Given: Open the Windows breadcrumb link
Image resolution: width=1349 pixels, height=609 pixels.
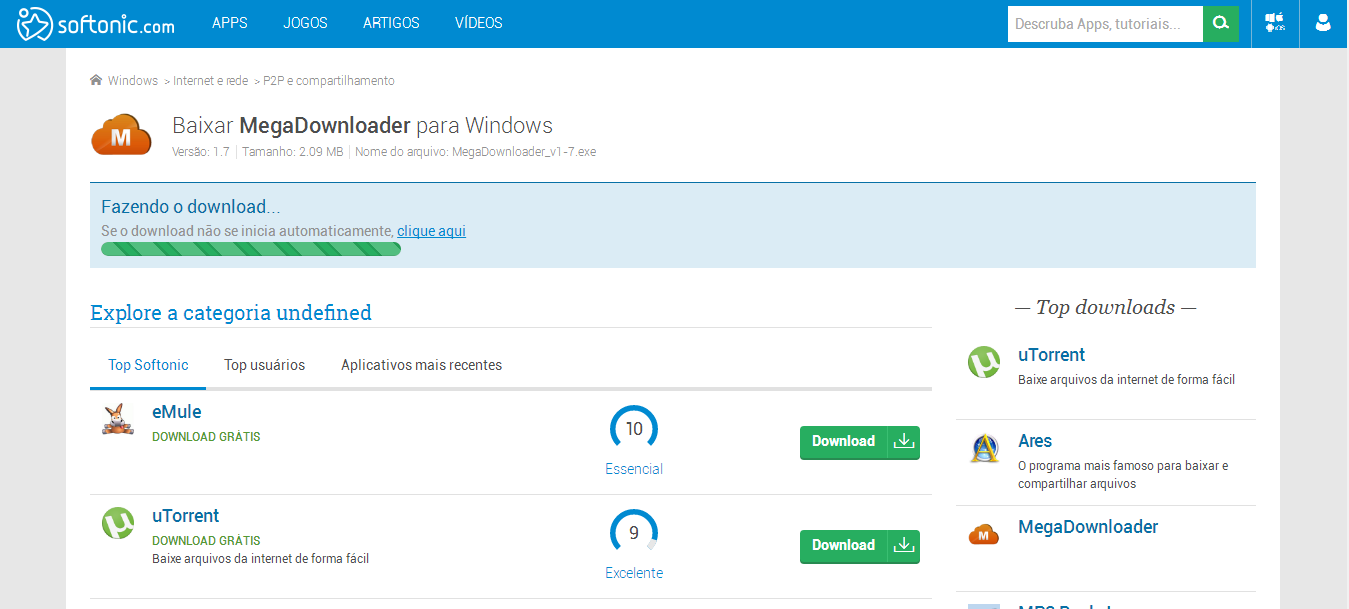Looking at the screenshot, I should coord(133,81).
